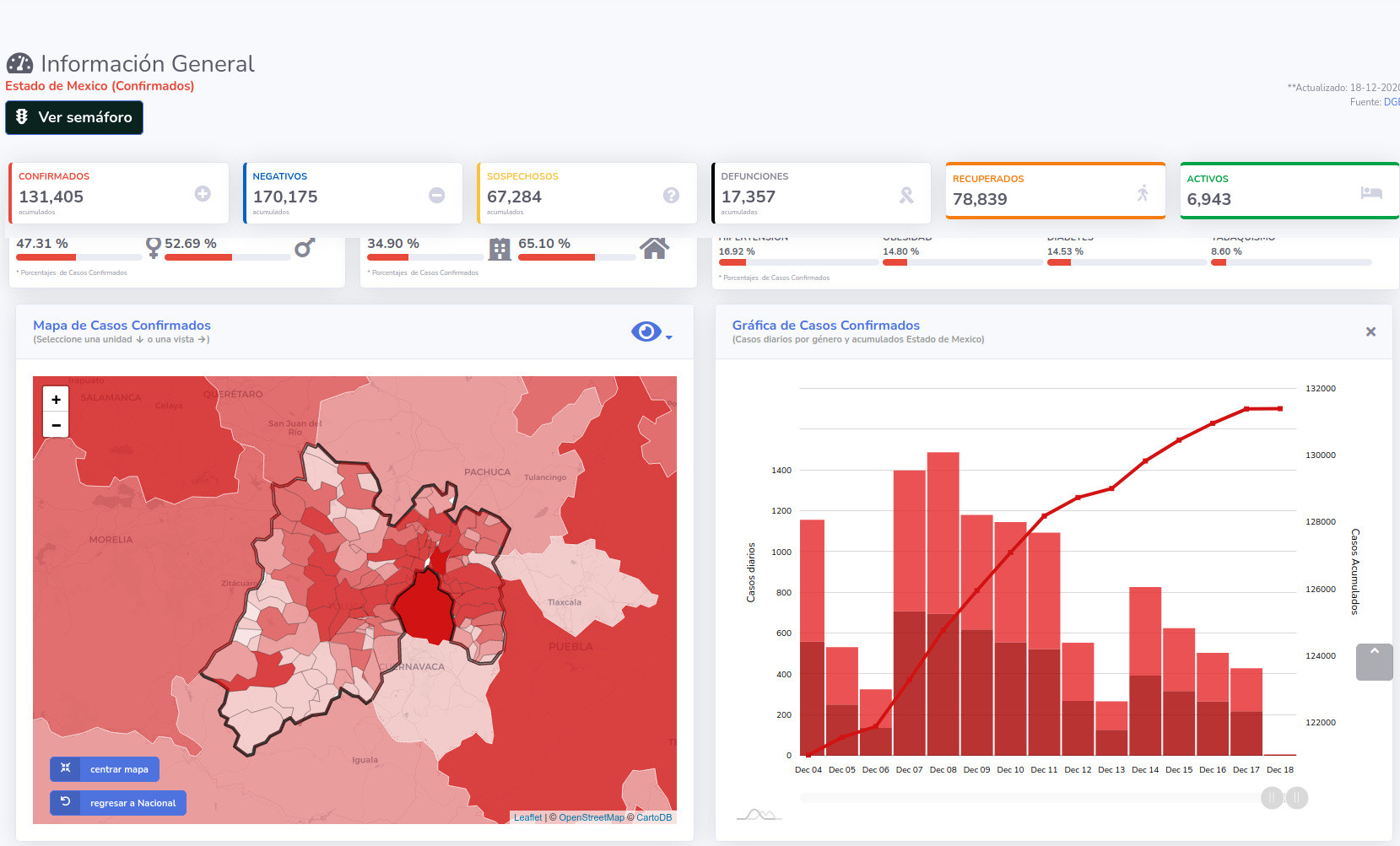Click the left handle of the chart range slider
This screenshot has width=1400, height=846.
[1272, 797]
